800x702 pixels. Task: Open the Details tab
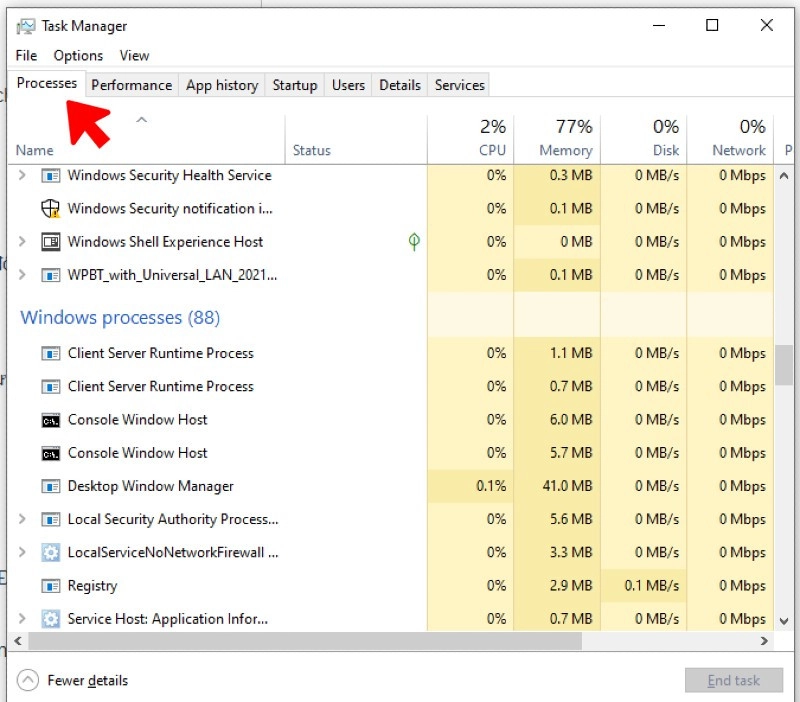tap(400, 85)
